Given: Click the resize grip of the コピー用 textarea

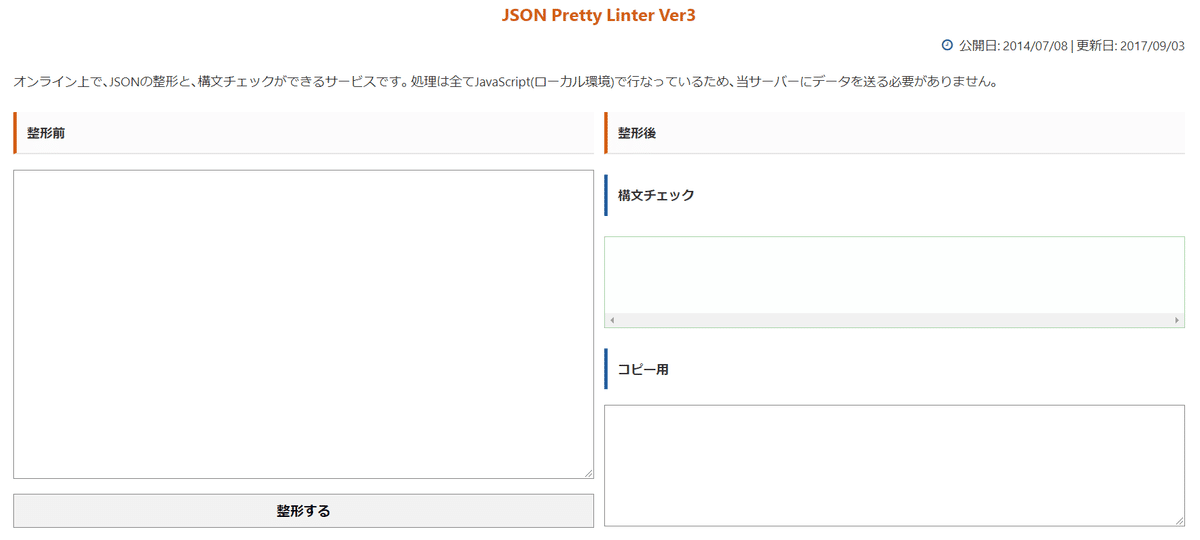Looking at the screenshot, I should [x=1179, y=520].
